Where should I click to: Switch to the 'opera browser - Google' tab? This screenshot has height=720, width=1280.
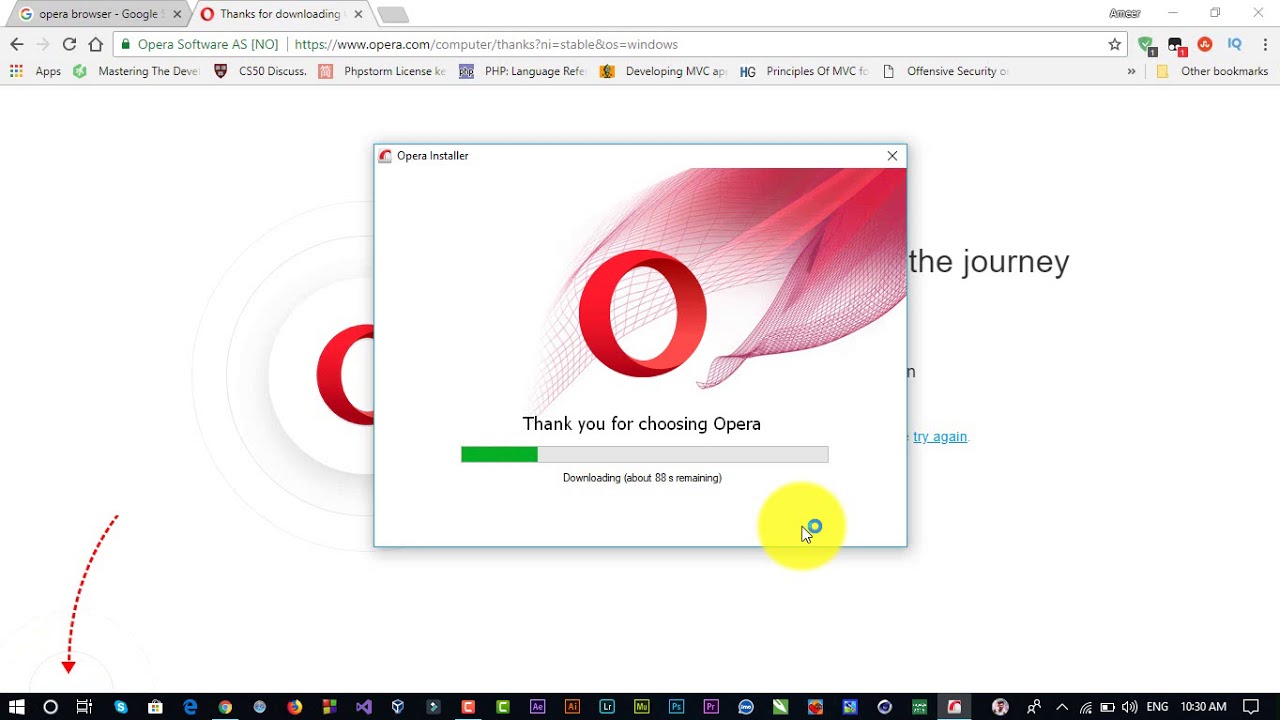(x=100, y=14)
